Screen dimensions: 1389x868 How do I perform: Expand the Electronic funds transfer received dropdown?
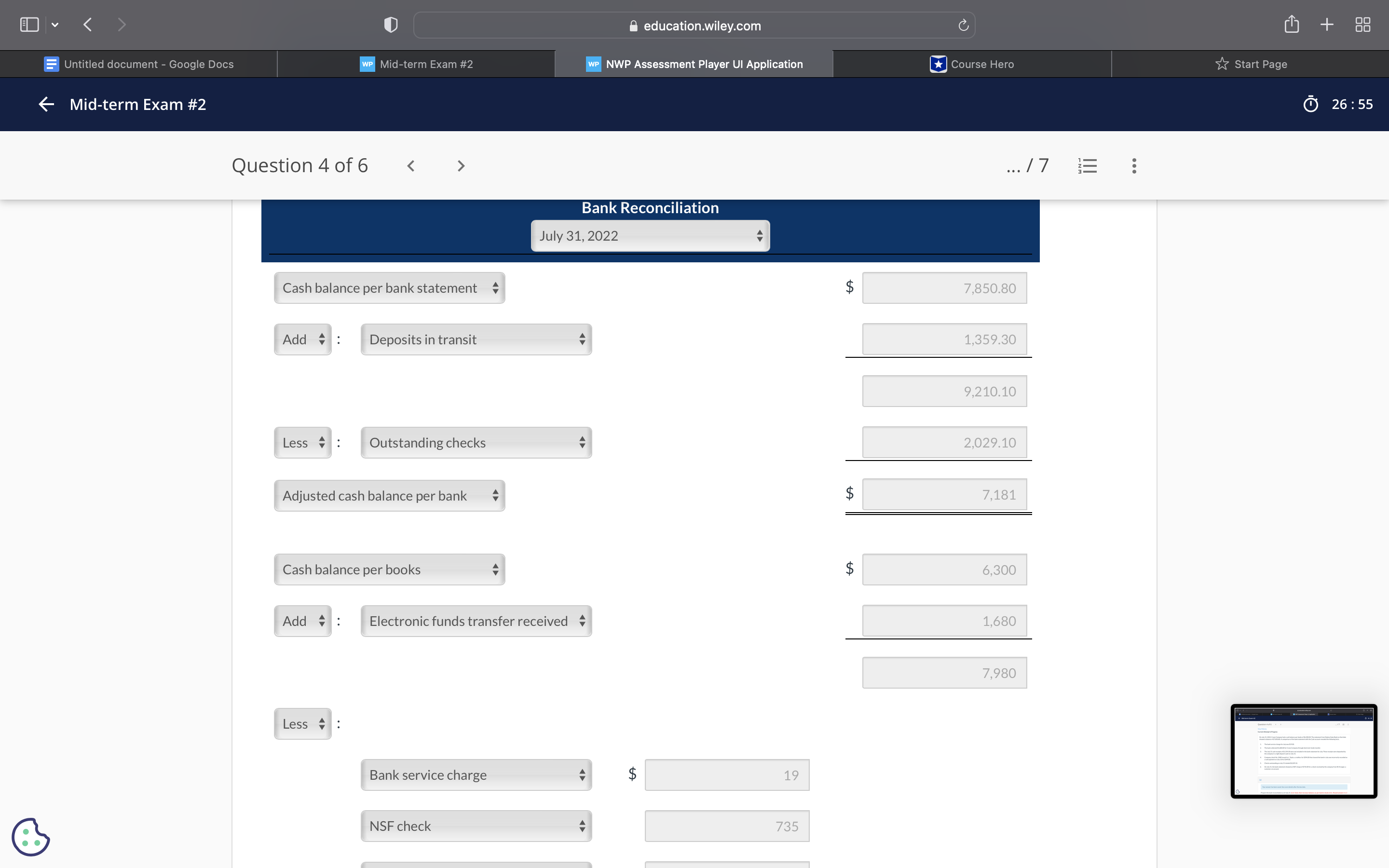point(476,621)
